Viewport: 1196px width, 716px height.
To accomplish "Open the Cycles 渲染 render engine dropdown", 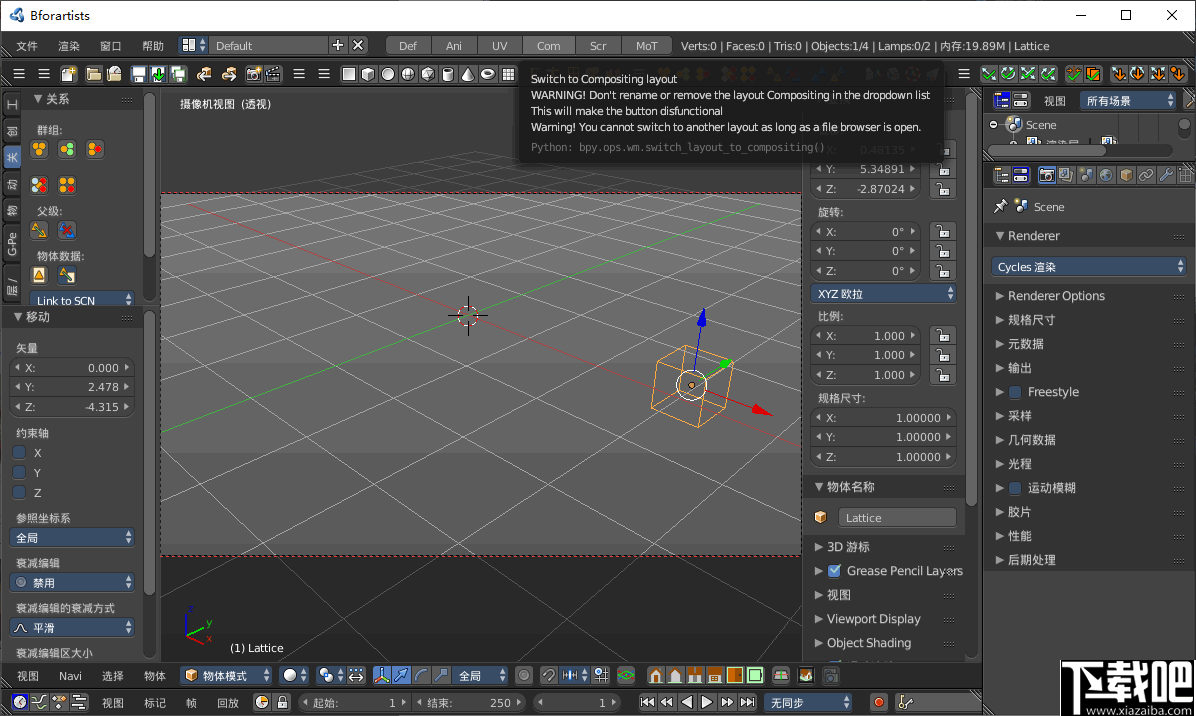I will click(1088, 266).
